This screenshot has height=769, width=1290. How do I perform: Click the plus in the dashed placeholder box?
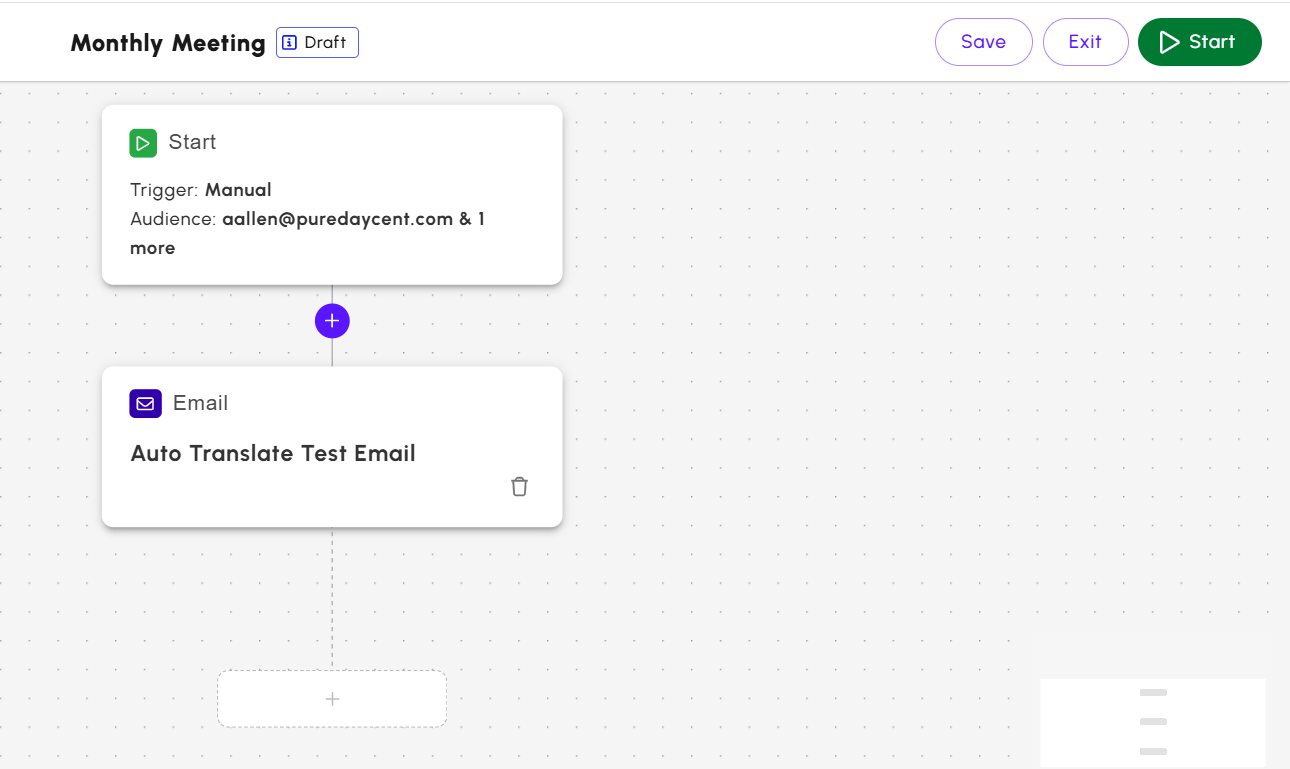[x=332, y=699]
